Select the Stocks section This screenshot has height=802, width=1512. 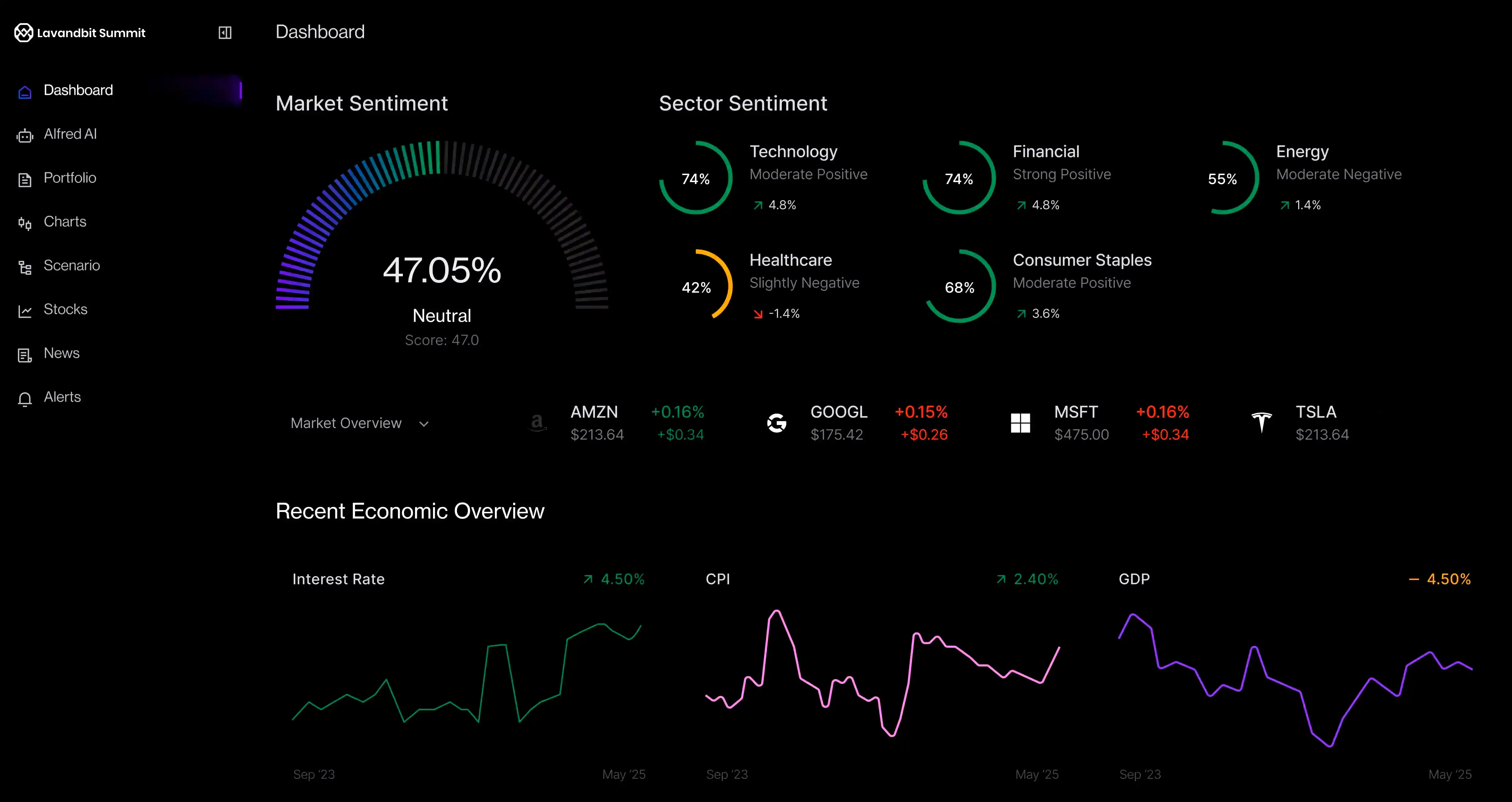65,309
